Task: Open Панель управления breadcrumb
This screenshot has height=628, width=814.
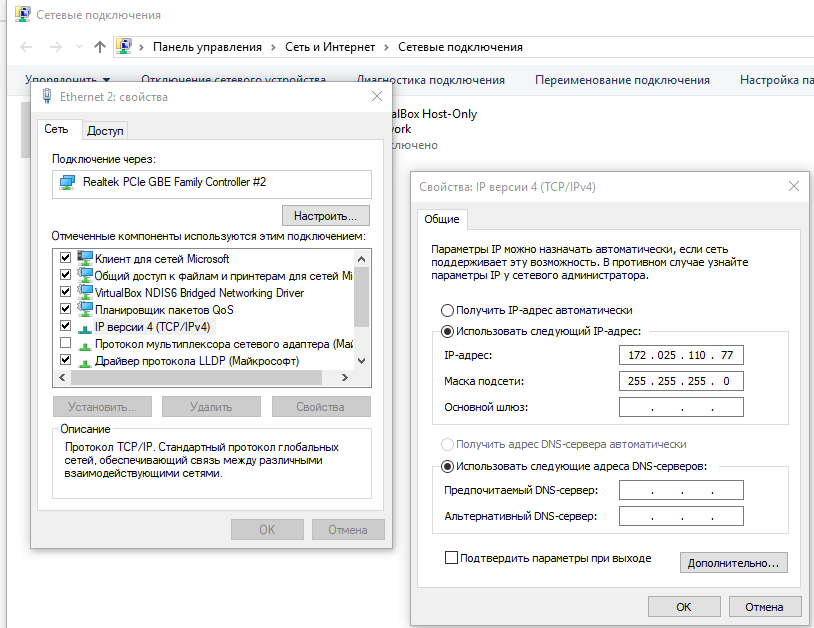Action: [207, 47]
